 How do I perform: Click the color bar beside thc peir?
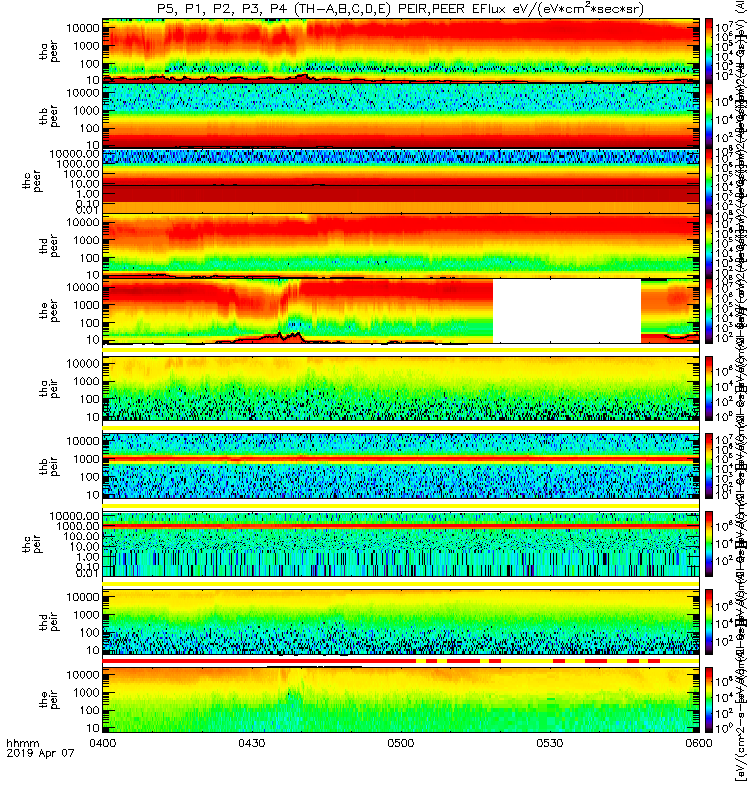(x=709, y=544)
